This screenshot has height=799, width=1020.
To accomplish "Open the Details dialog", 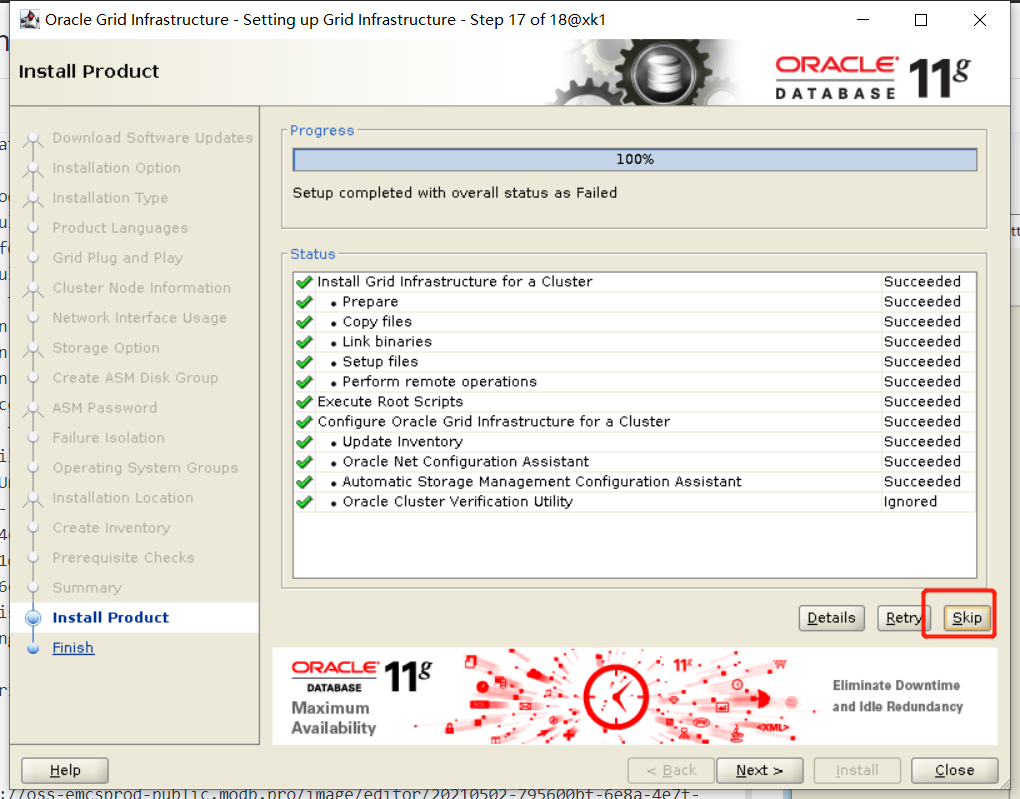I will (831, 617).
